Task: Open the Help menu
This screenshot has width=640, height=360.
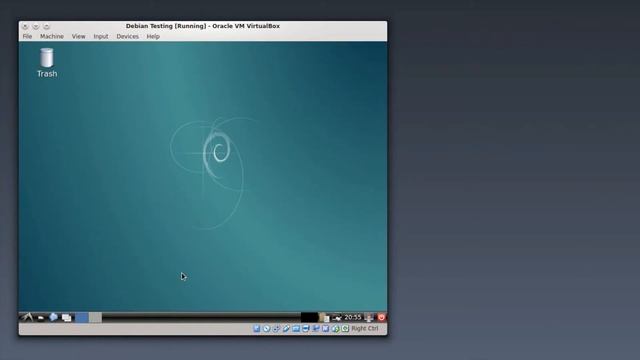Action: (x=153, y=36)
